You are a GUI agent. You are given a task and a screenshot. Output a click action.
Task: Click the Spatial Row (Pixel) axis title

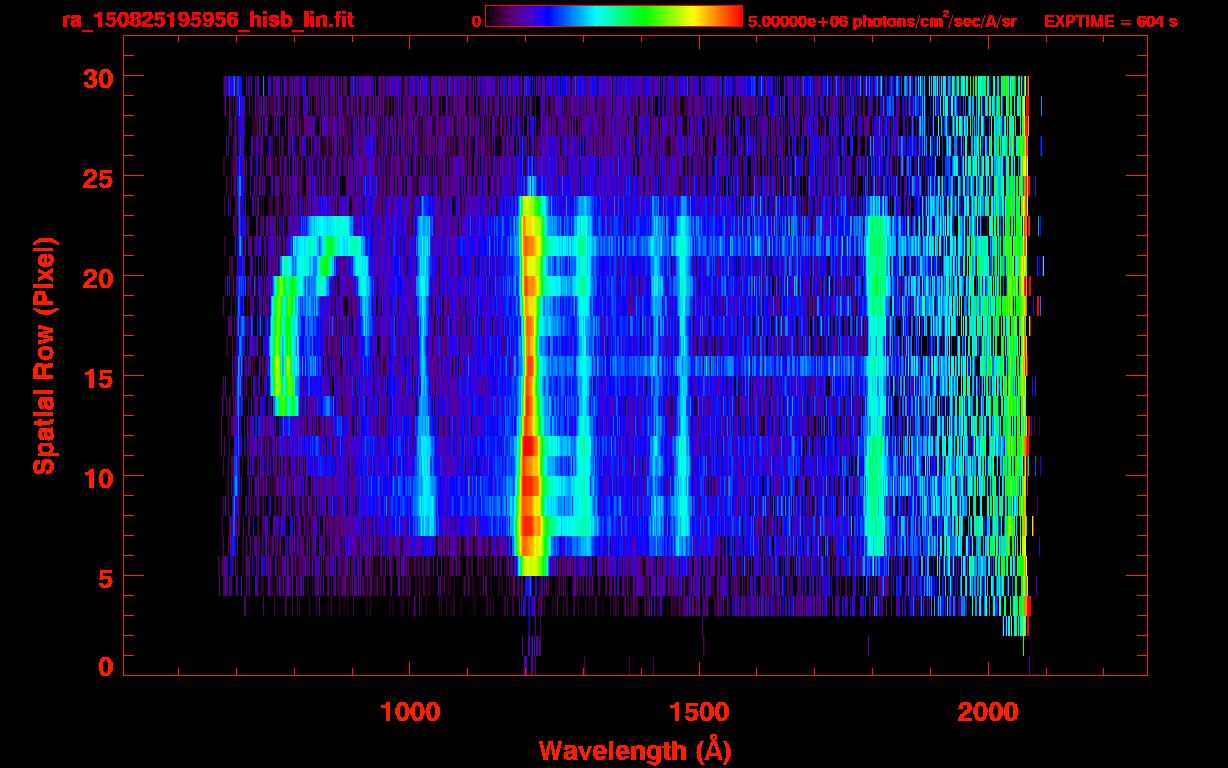tap(44, 355)
